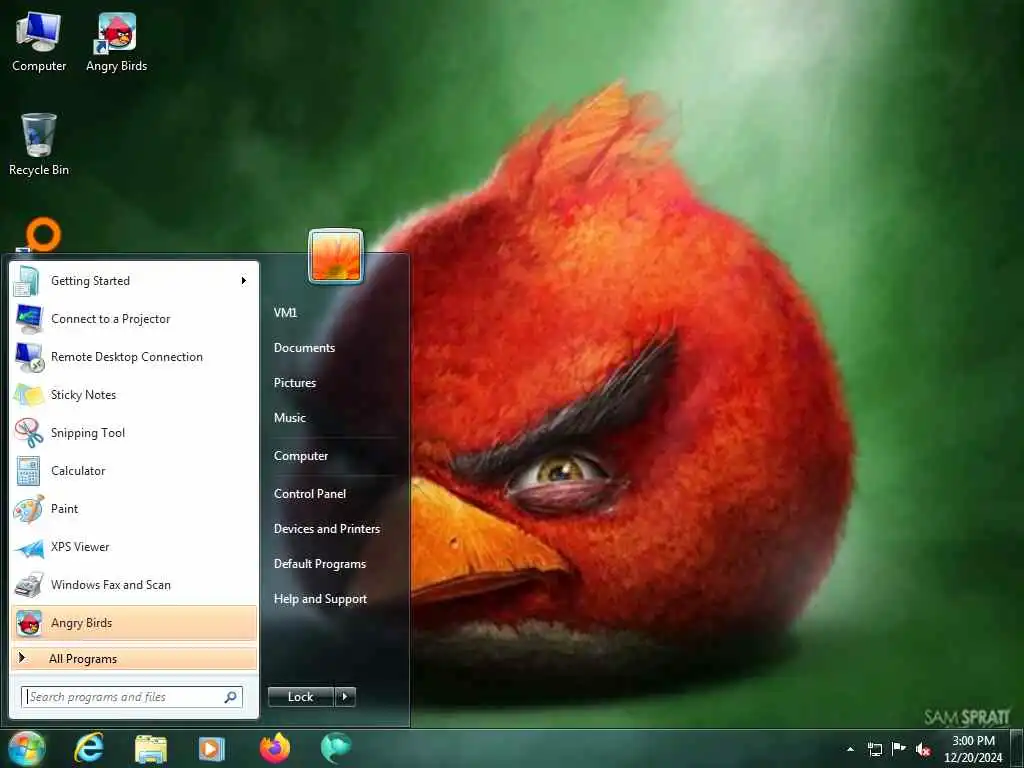The image size is (1024, 768).
Task: Select the orange ring desktop icon
Action: (43, 234)
